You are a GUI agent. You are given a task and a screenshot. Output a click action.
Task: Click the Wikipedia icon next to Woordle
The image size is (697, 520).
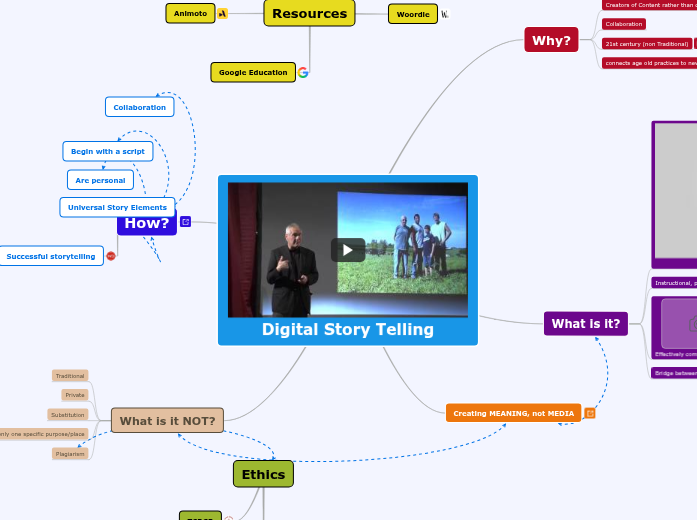445,14
